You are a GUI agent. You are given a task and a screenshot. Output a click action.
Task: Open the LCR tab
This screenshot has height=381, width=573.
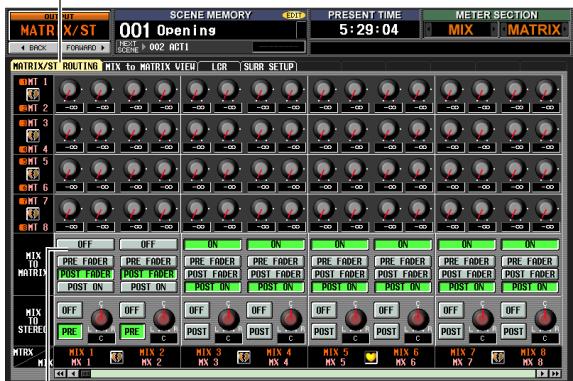(219, 66)
